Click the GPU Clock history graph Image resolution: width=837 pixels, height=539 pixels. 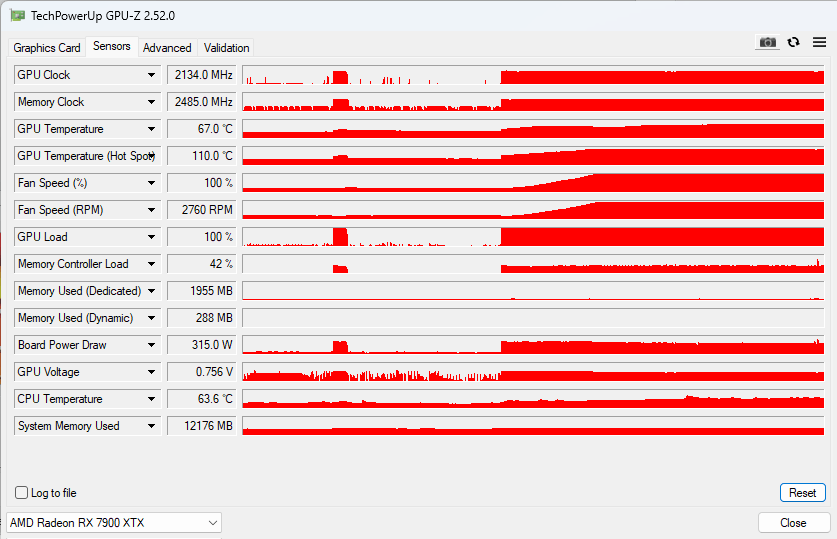[x=533, y=75]
